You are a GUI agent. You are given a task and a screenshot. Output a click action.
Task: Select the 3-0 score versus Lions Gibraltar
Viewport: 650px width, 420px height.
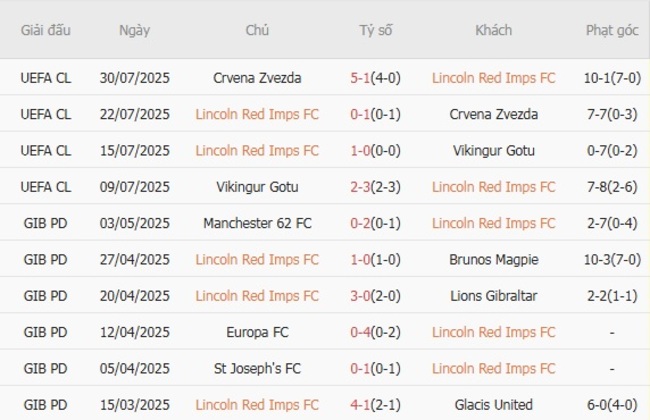362,296
